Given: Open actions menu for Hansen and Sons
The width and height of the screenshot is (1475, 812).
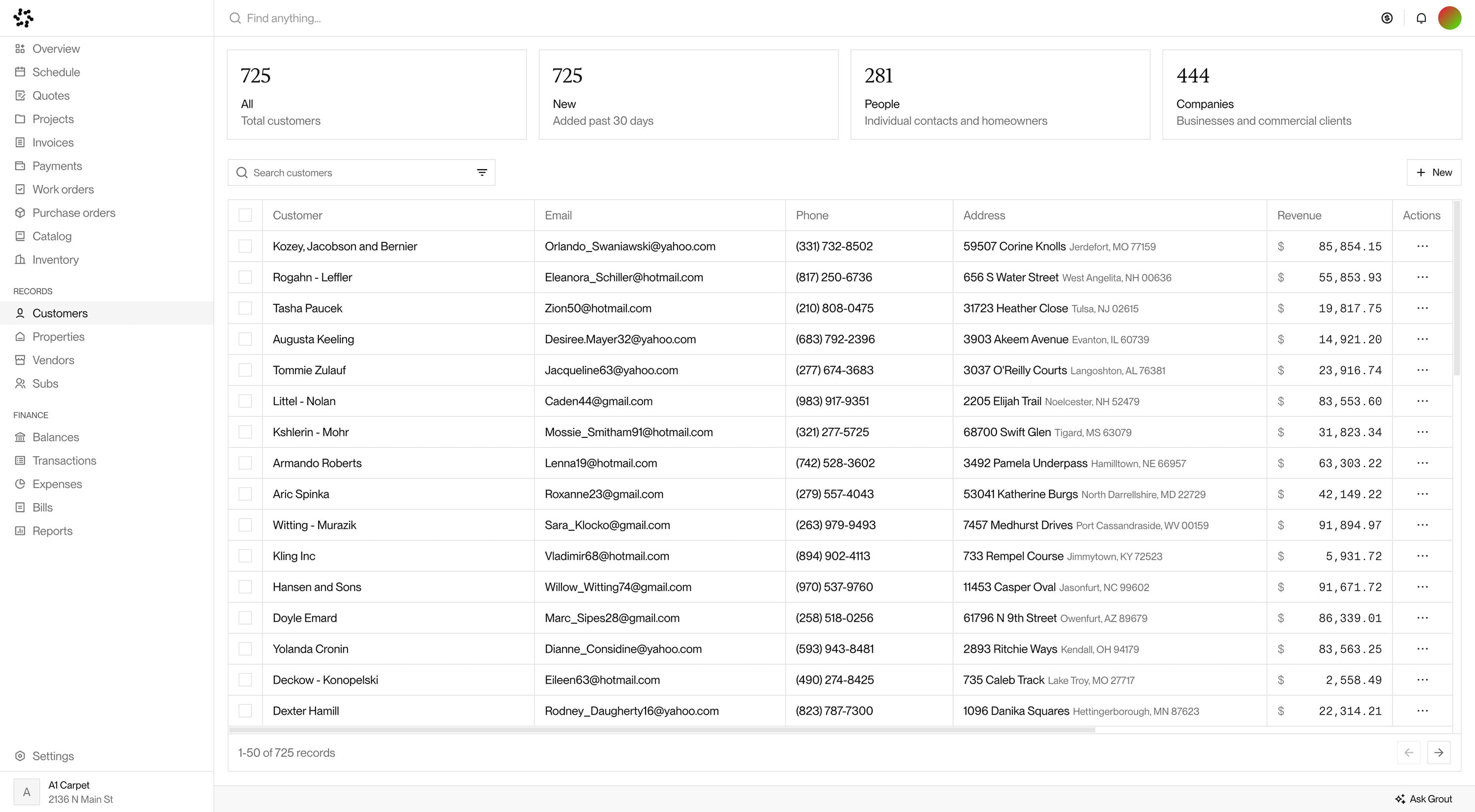Looking at the screenshot, I should [1422, 587].
